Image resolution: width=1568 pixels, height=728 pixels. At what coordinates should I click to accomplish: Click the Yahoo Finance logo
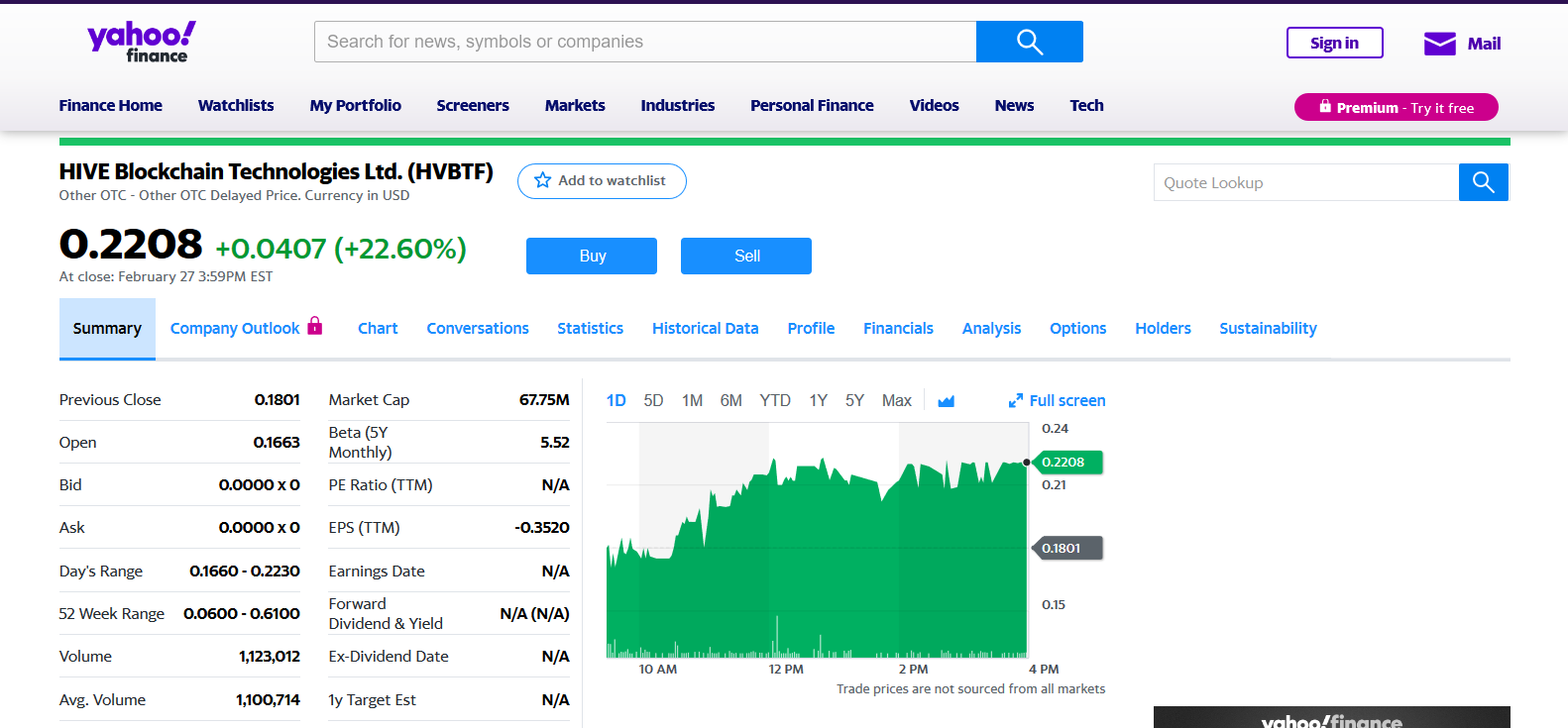(142, 42)
